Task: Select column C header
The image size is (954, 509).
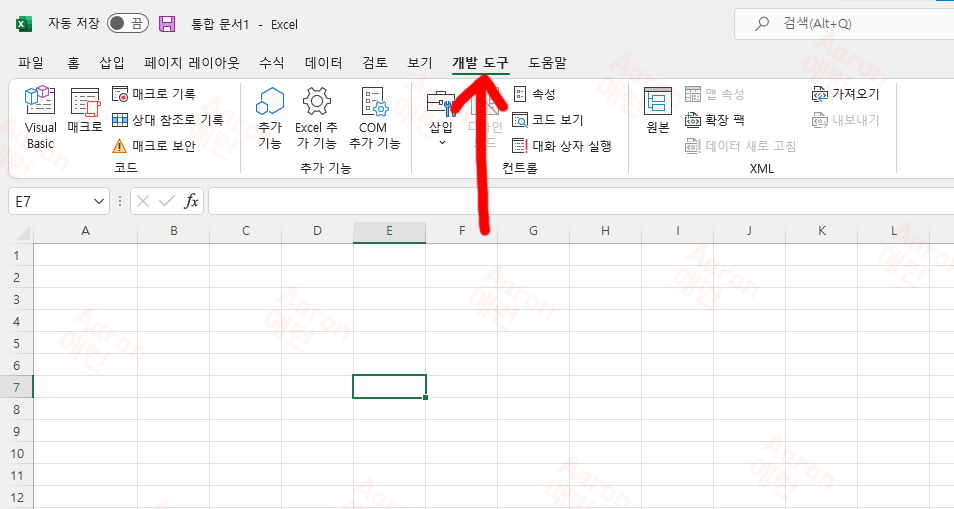Action: [x=246, y=231]
